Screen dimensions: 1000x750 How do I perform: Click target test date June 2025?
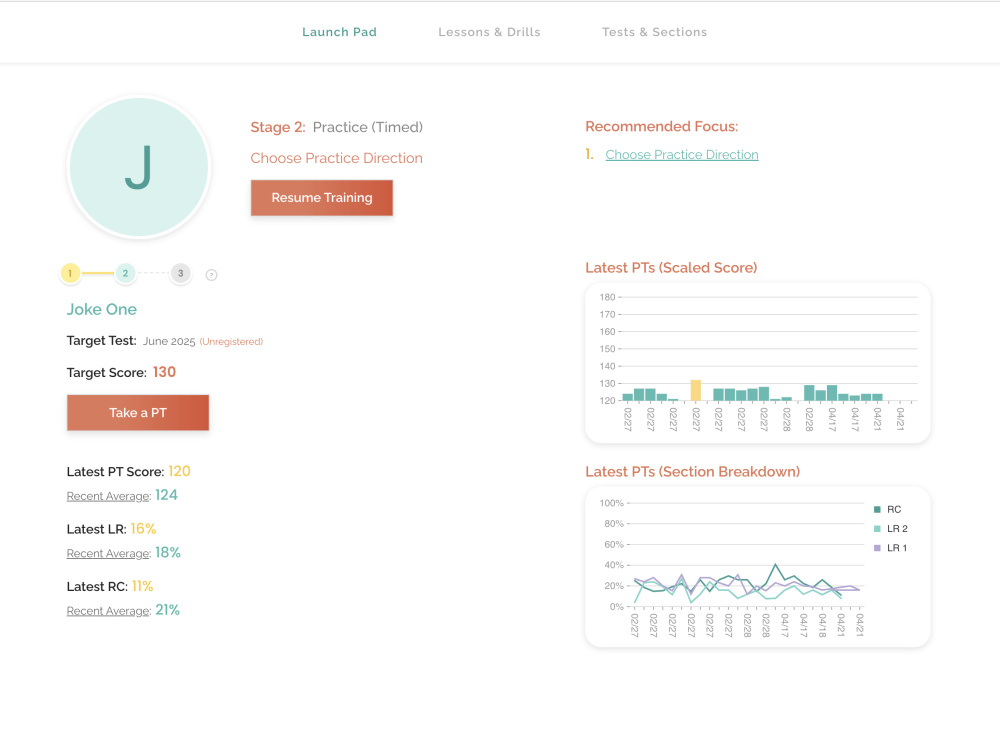point(169,341)
